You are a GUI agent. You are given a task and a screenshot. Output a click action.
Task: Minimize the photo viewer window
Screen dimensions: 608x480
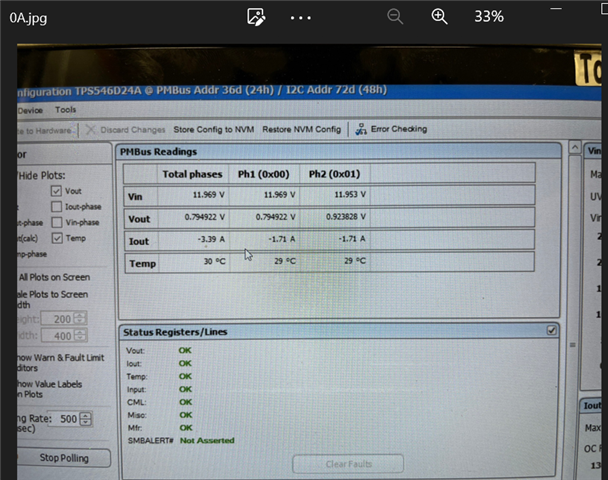coord(556,9)
